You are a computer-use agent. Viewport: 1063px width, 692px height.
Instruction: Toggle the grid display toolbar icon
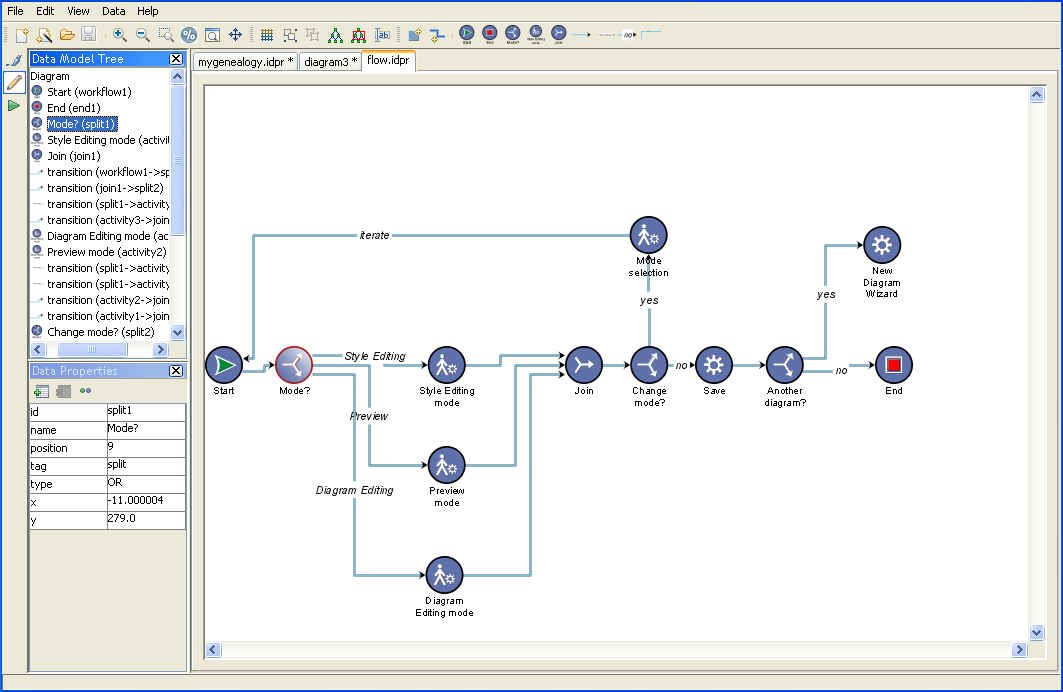pos(267,35)
